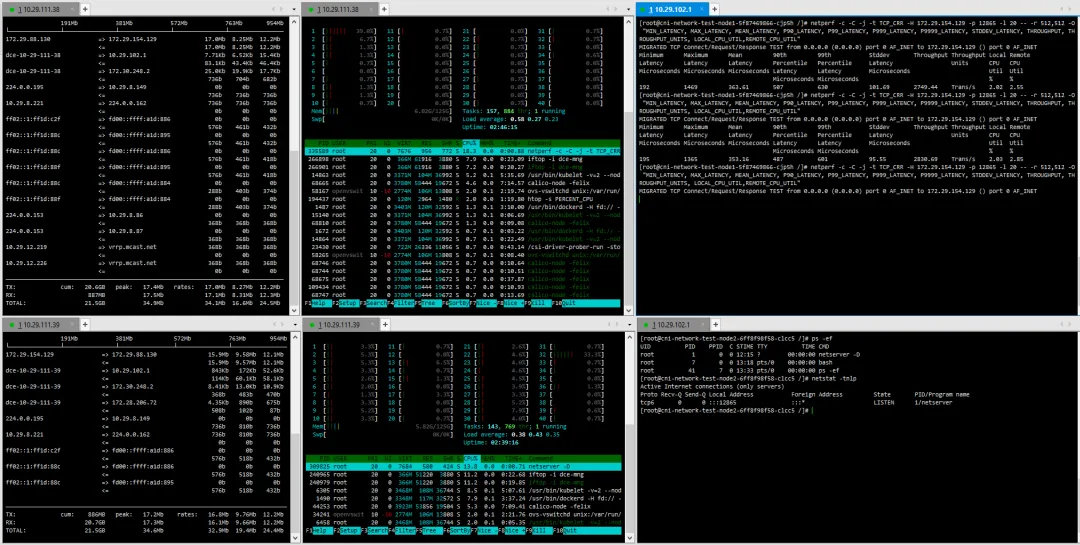Click the 1/netserver entry in the netstat output
1080x545 pixels.
pos(933,402)
